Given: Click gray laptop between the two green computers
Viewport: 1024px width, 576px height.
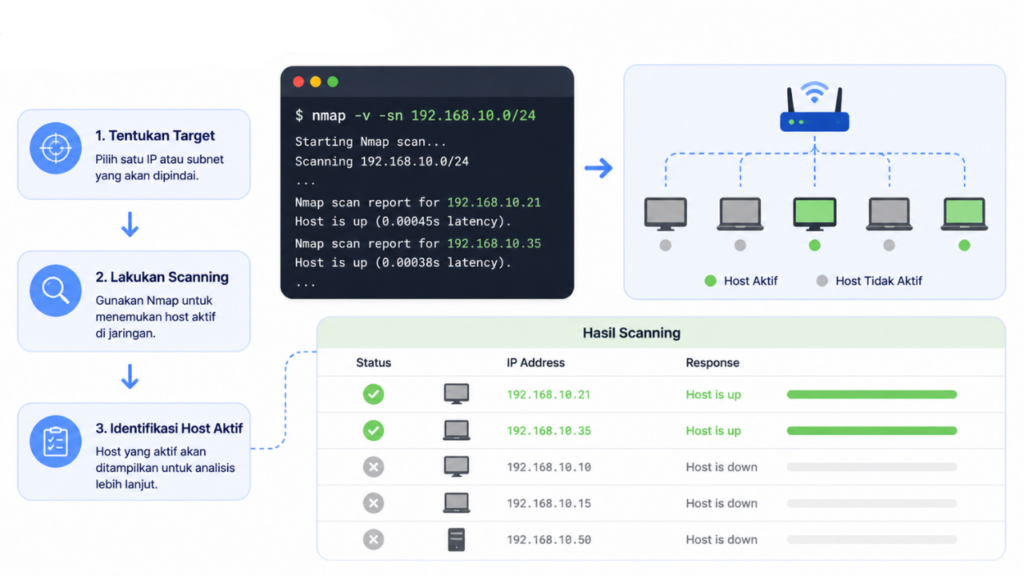Looking at the screenshot, I should [889, 214].
